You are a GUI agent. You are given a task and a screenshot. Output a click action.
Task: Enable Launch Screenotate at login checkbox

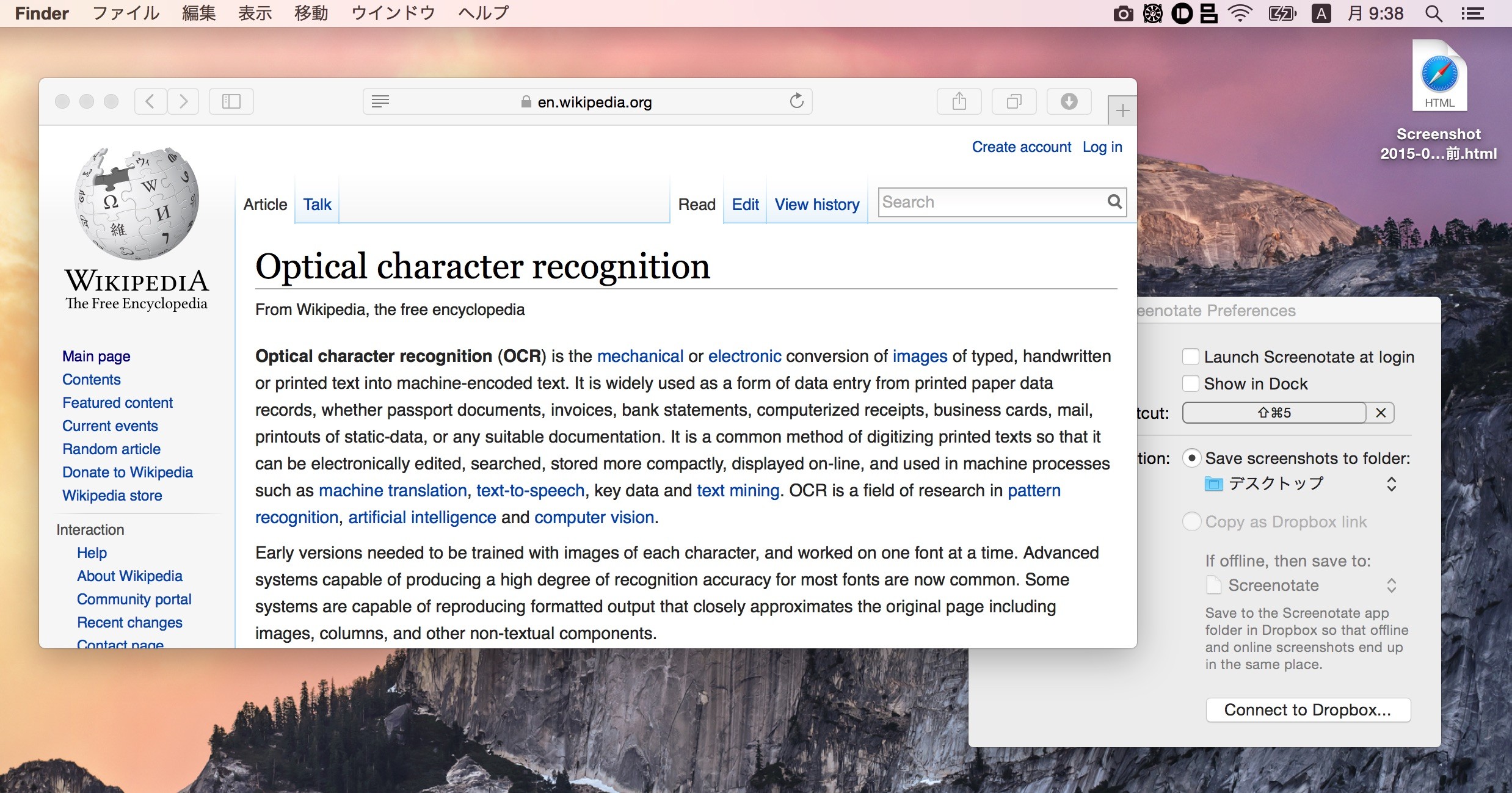(x=1190, y=357)
